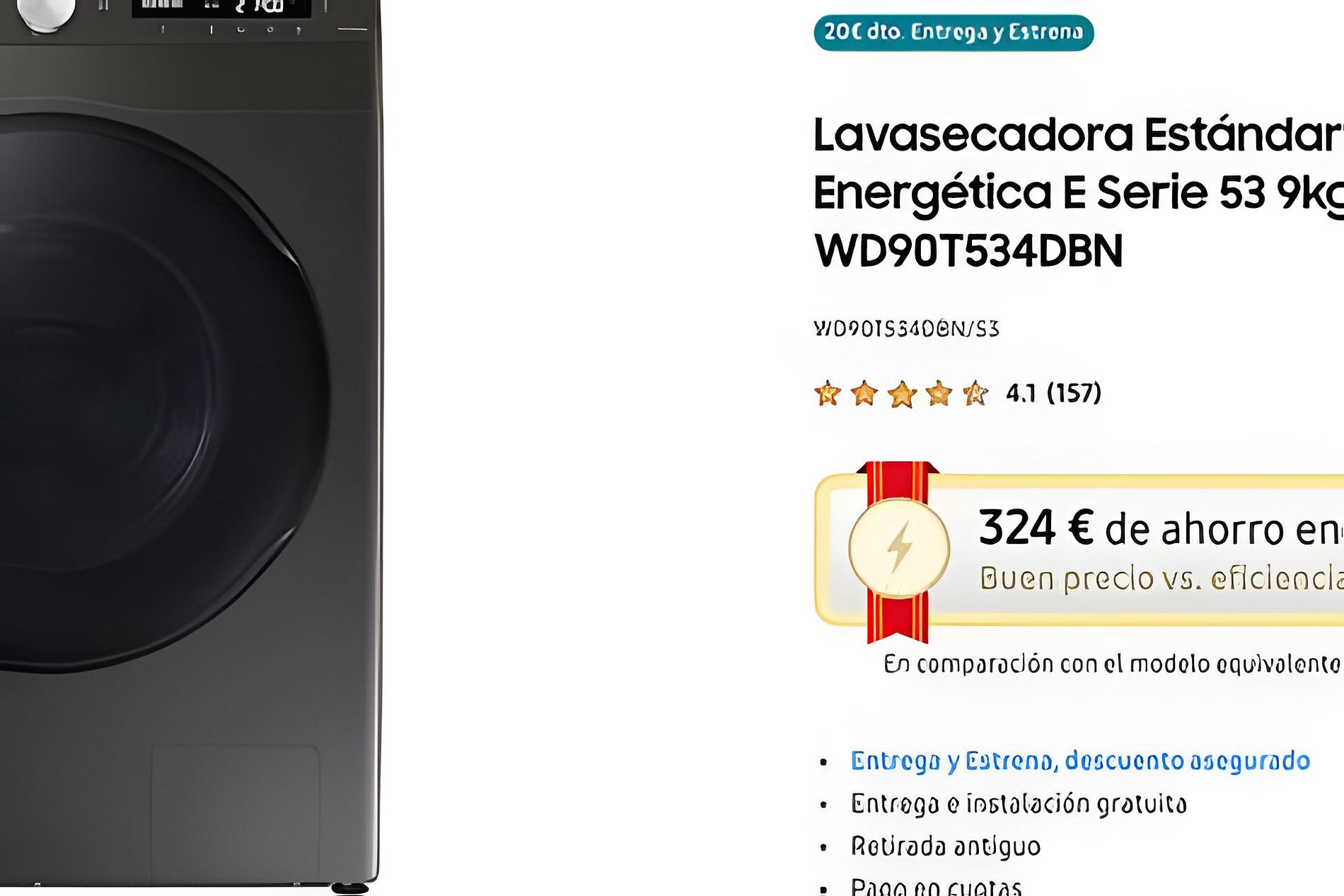Click the washer-dryer product image
Viewport: 1344px width, 896px height.
[x=190, y=444]
